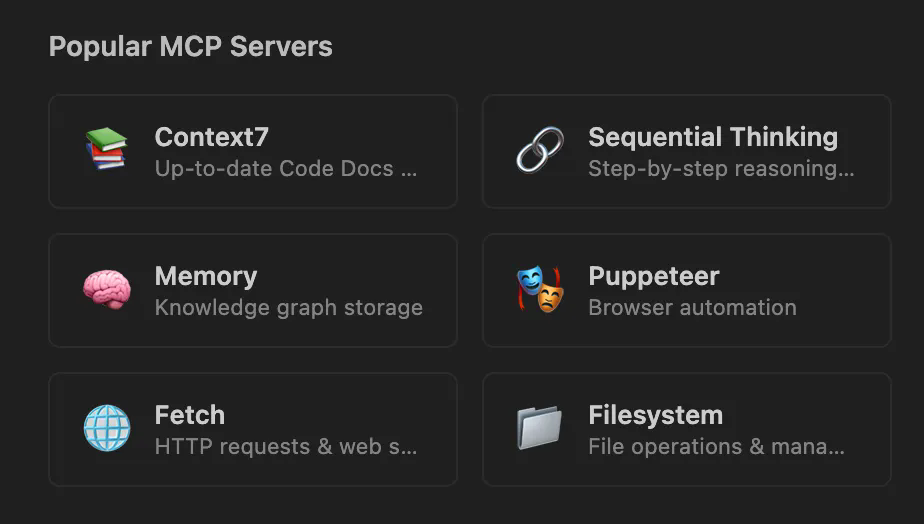
Task: Click the Puppeteer theater masks icon
Action: click(x=540, y=289)
